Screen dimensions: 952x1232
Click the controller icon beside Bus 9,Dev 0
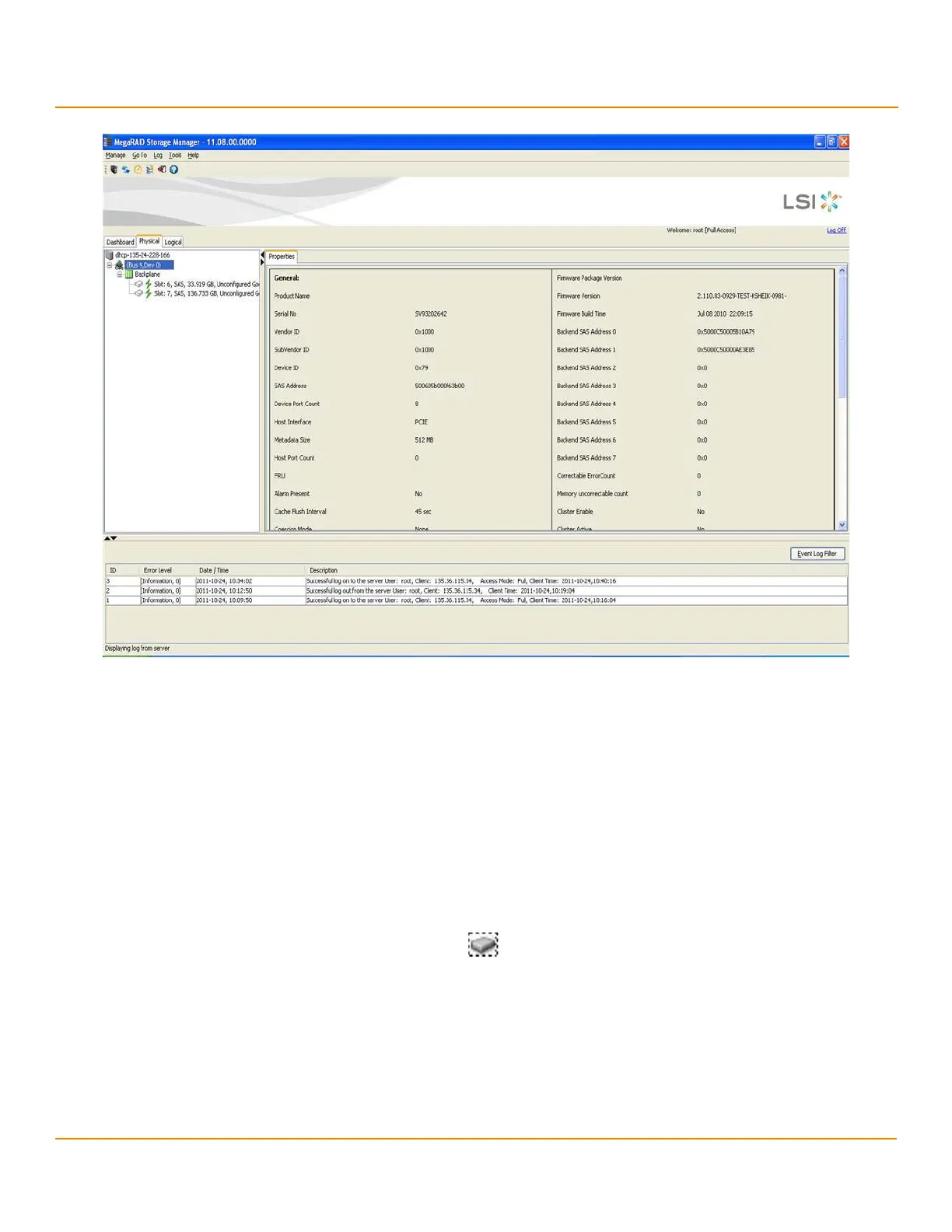[x=119, y=265]
